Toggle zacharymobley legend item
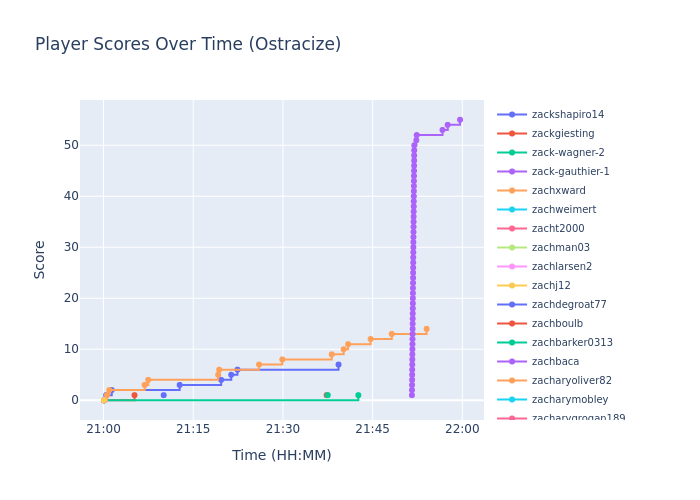Screen dimensions: 700x500 [569, 400]
